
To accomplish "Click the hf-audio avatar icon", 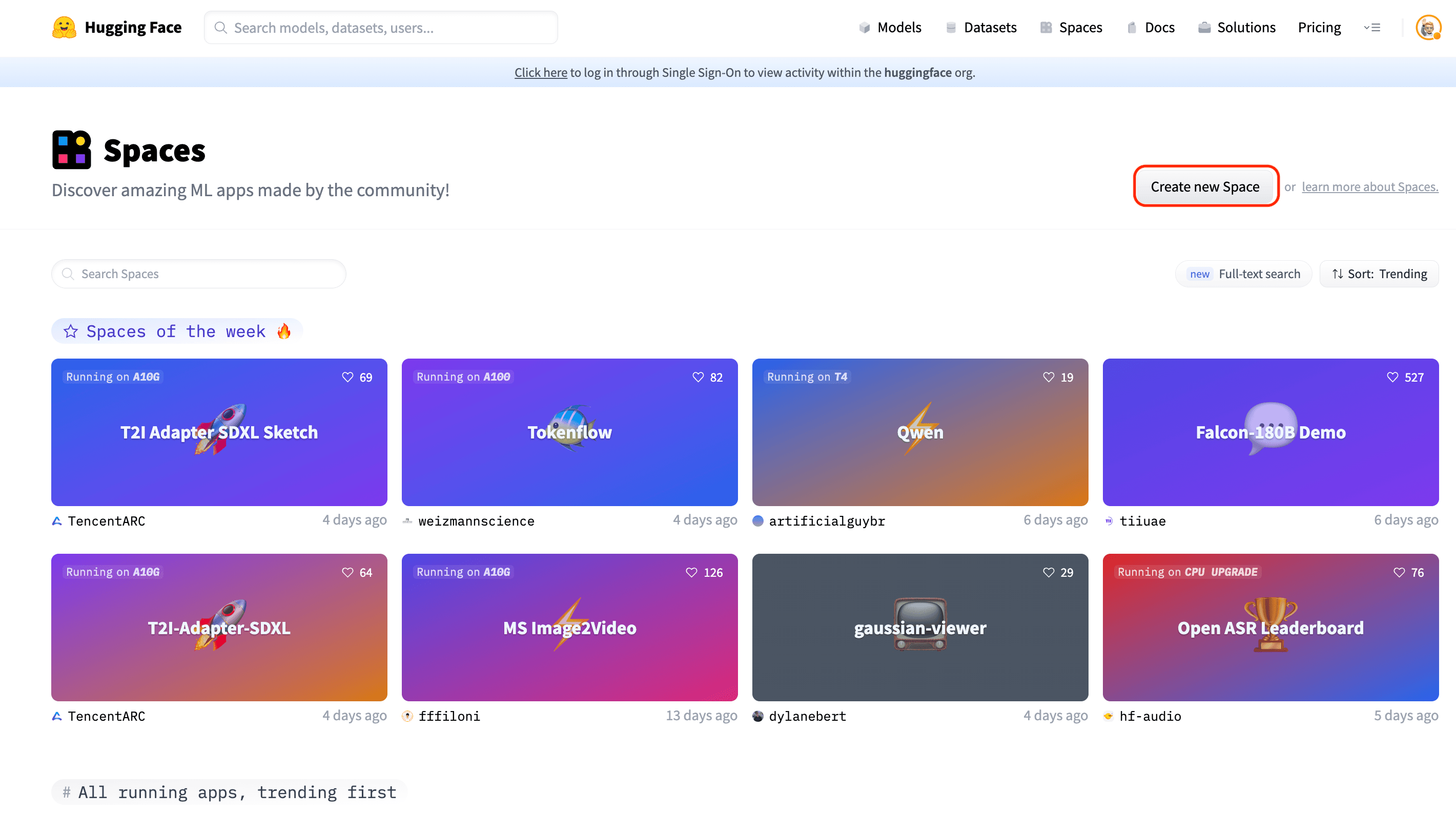I will pos(1109,716).
